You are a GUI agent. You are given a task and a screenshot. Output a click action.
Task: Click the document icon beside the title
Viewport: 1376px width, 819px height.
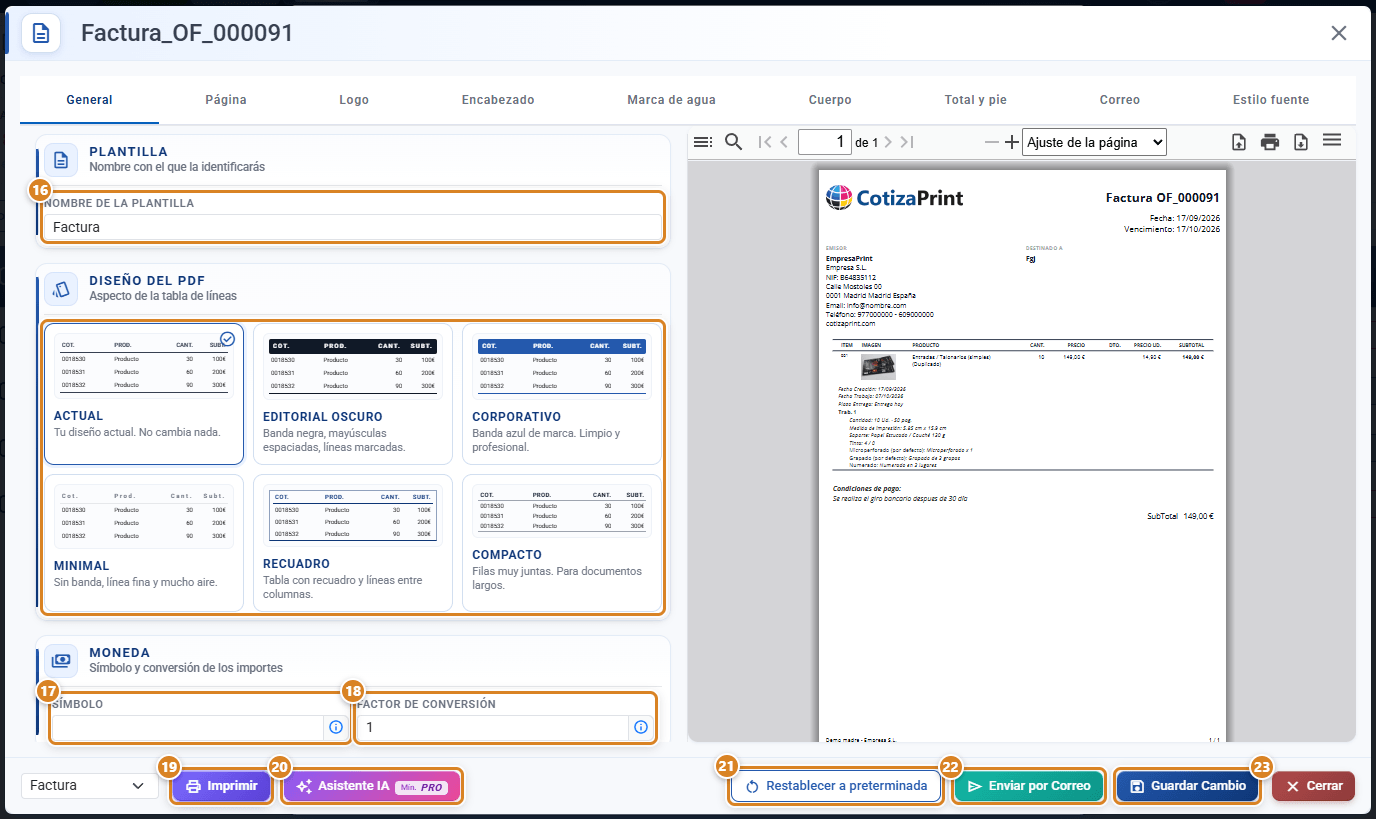click(41, 33)
